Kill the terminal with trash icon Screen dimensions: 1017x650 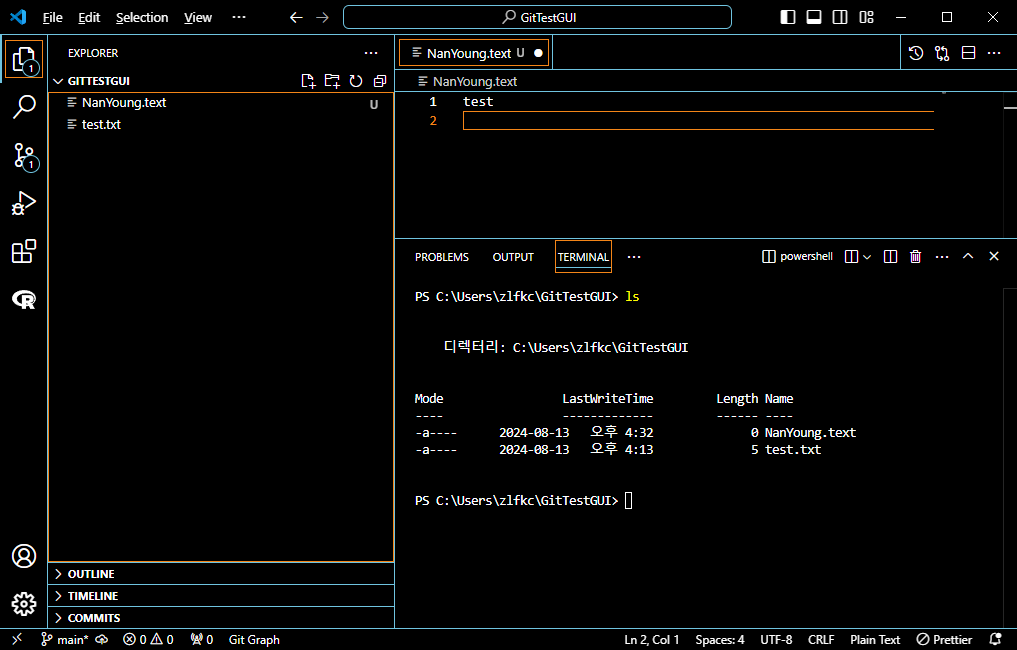916,257
